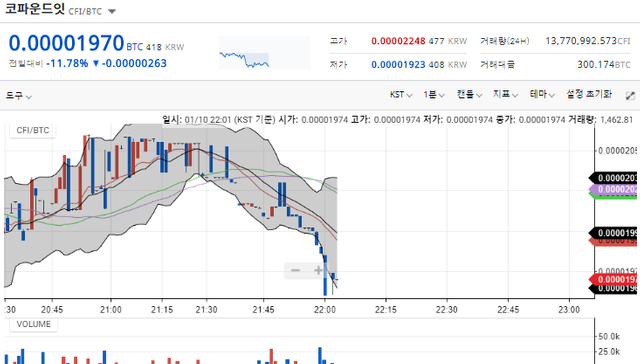Click the red current price tag on axis
The image size is (640, 364).
click(x=614, y=279)
